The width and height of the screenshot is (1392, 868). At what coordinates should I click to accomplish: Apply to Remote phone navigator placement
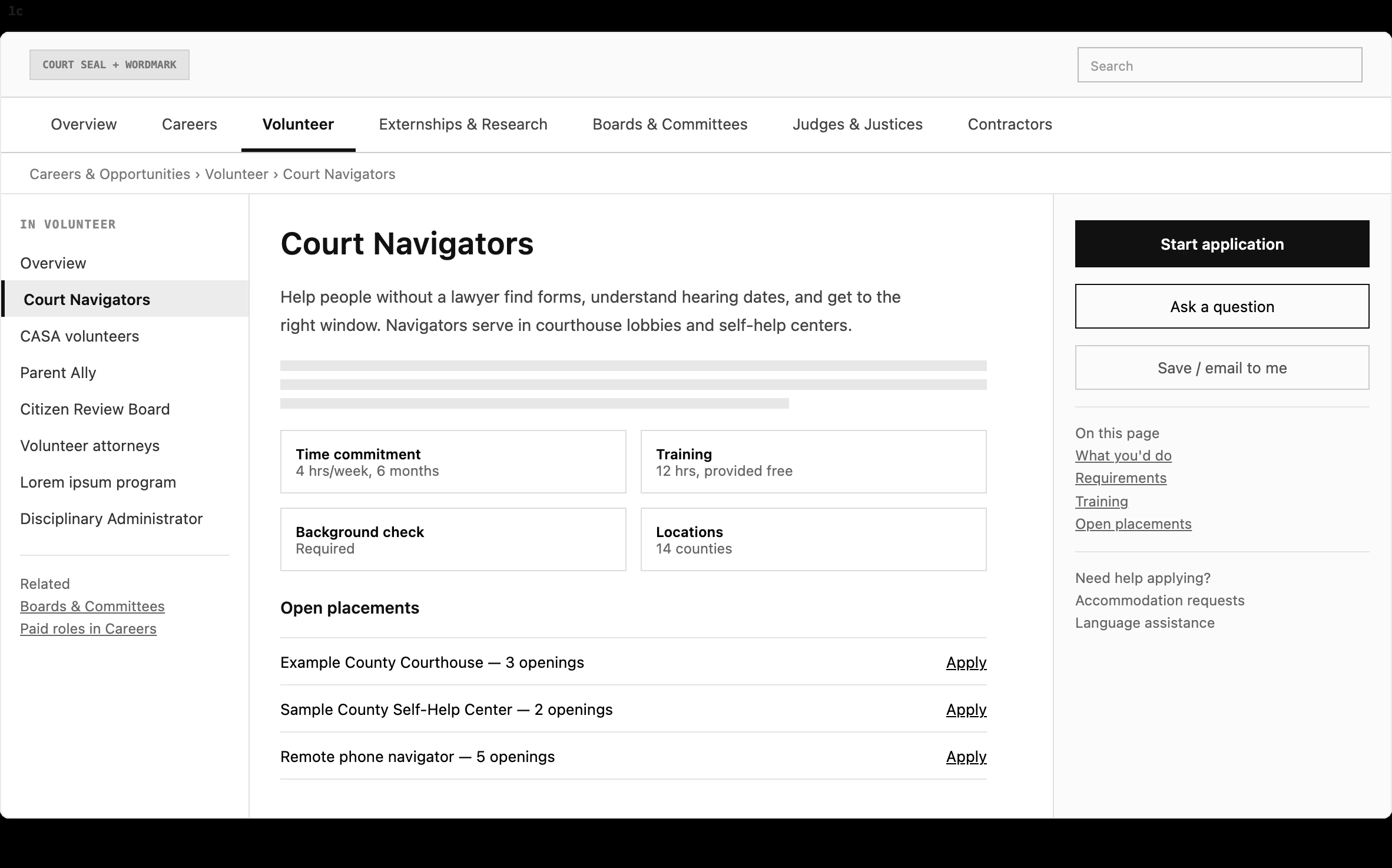tap(966, 757)
